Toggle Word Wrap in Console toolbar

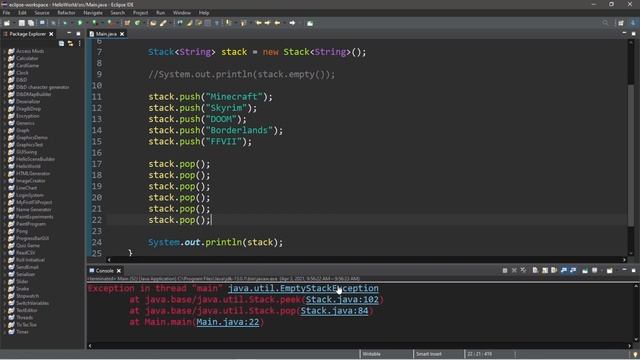[x=554, y=270]
